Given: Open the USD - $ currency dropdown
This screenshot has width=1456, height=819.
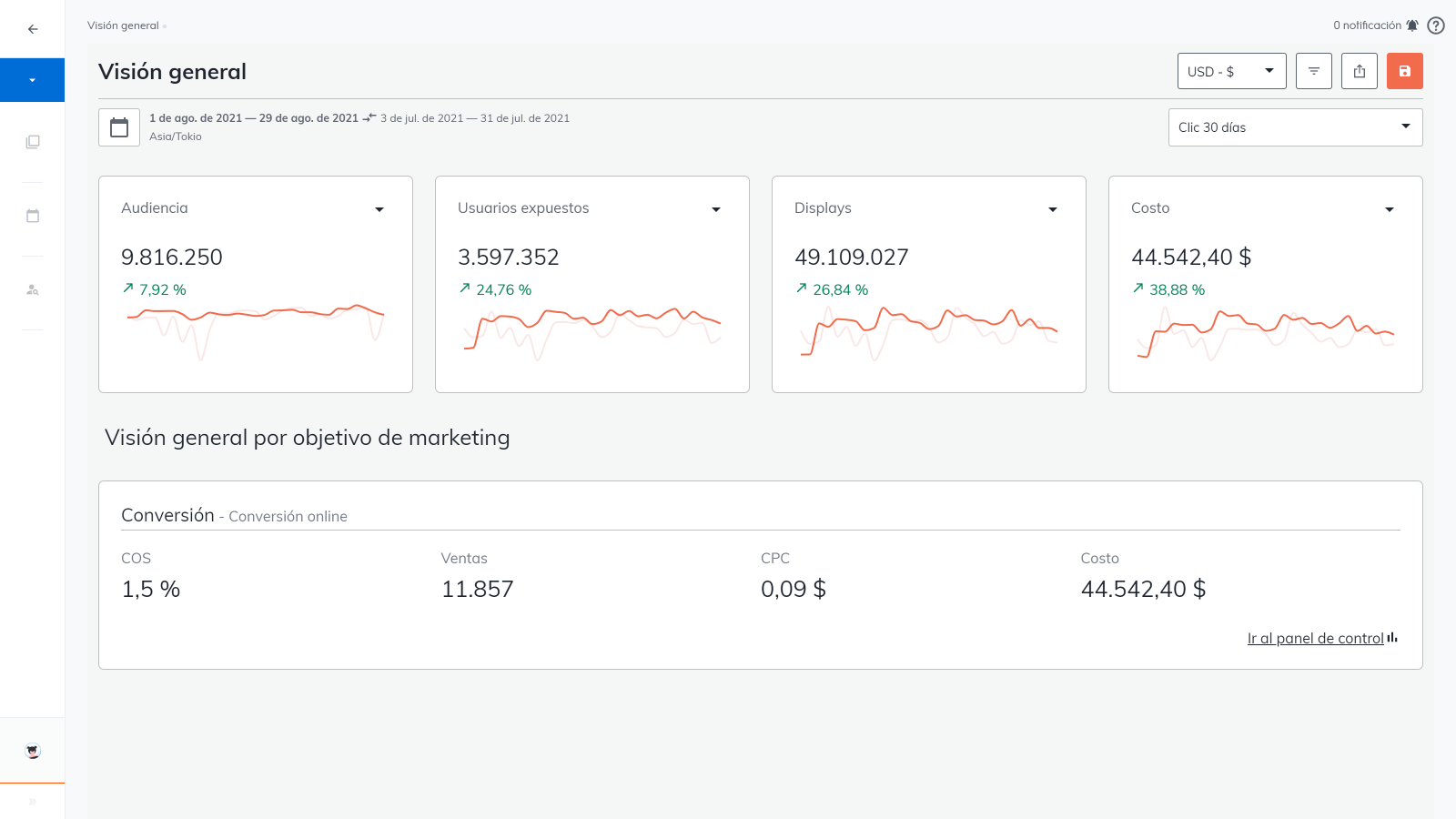Looking at the screenshot, I should tap(1231, 71).
